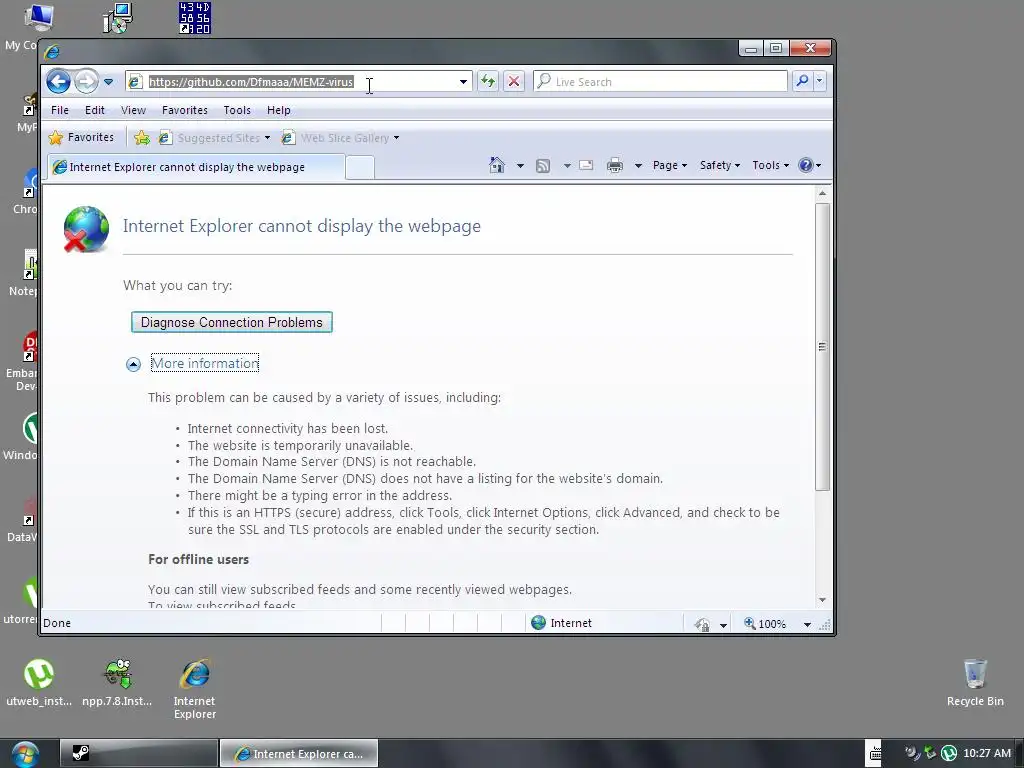
Task: Open the File menu
Action: click(x=59, y=110)
